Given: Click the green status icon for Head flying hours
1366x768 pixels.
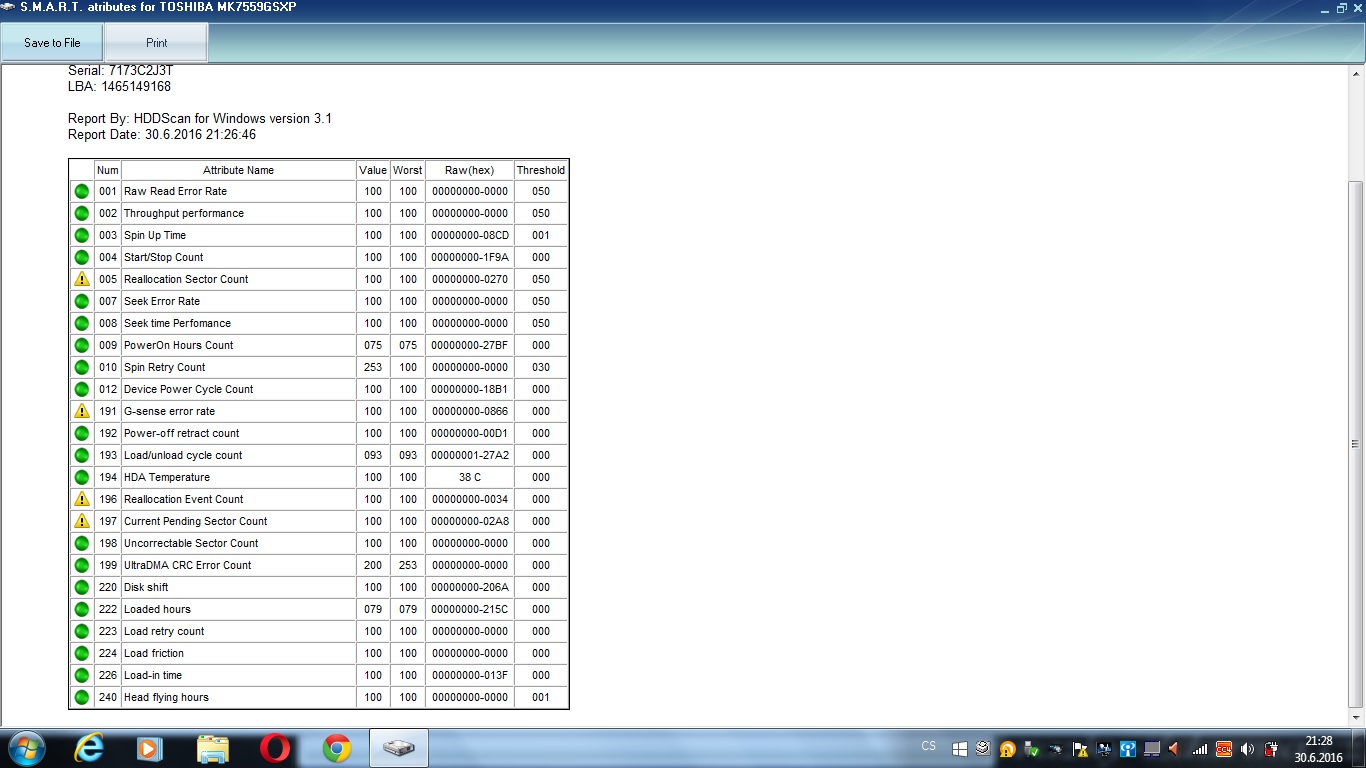Looking at the screenshot, I should click(82, 697).
